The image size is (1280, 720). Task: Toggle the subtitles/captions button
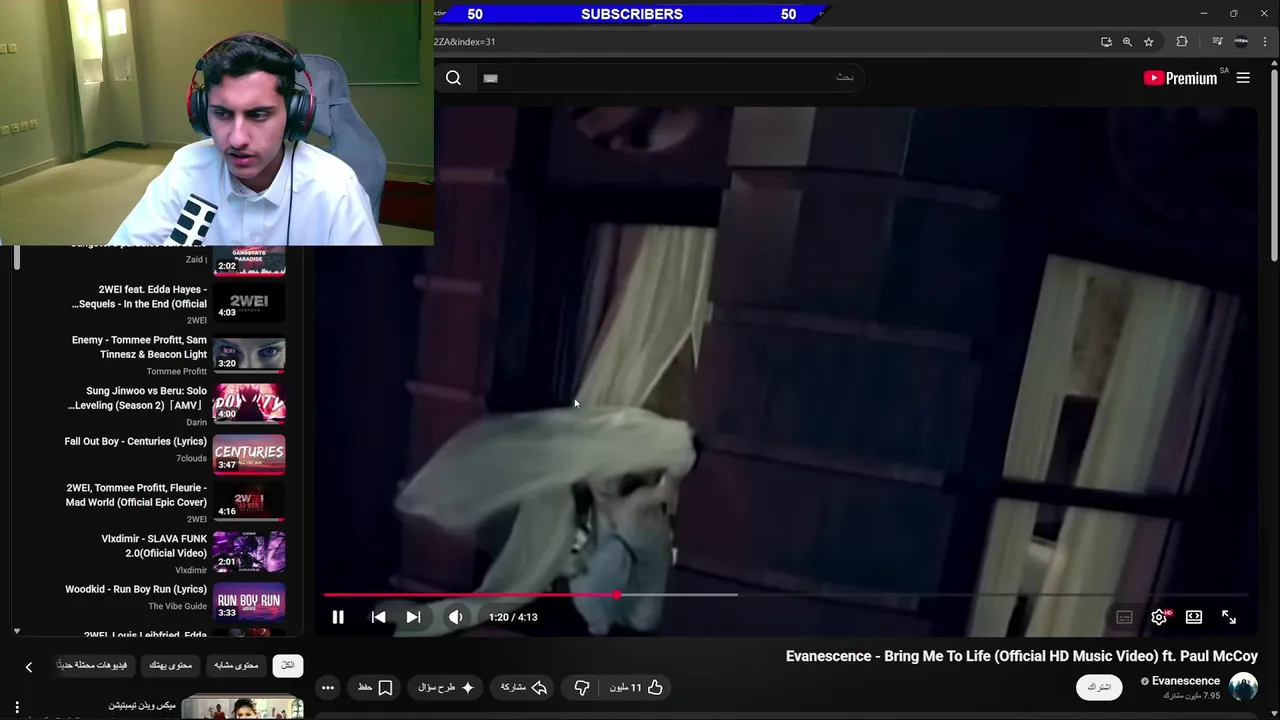pos(1124,617)
